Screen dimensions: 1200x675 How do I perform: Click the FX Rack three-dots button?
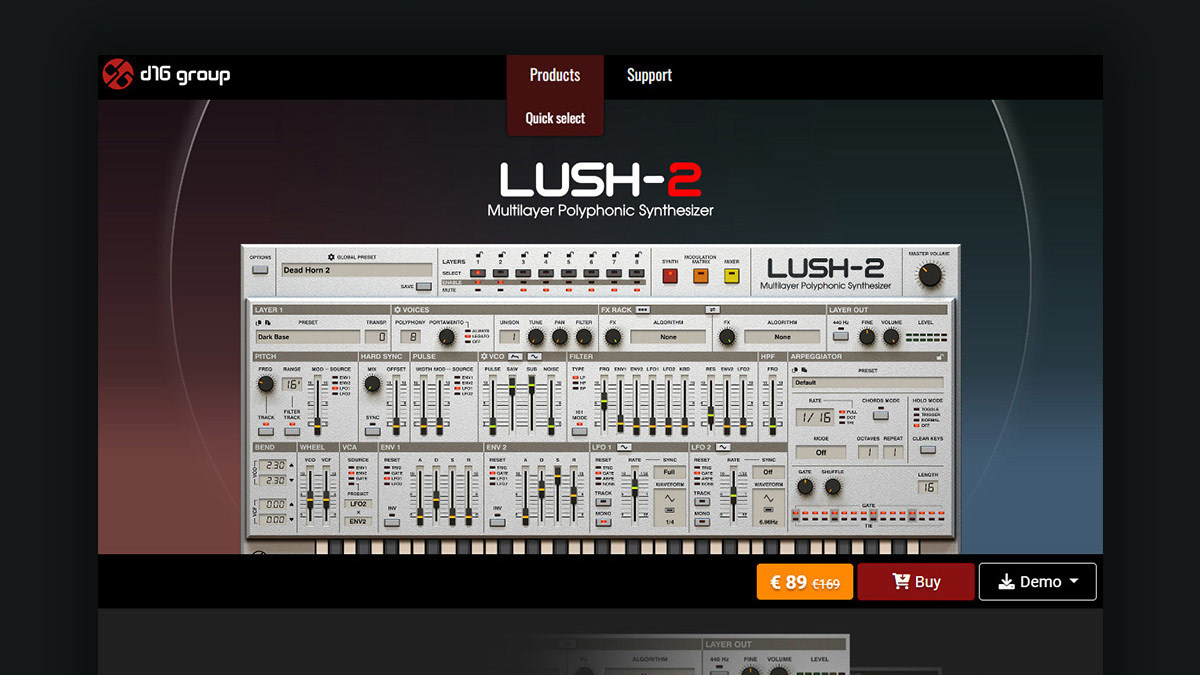(x=643, y=310)
